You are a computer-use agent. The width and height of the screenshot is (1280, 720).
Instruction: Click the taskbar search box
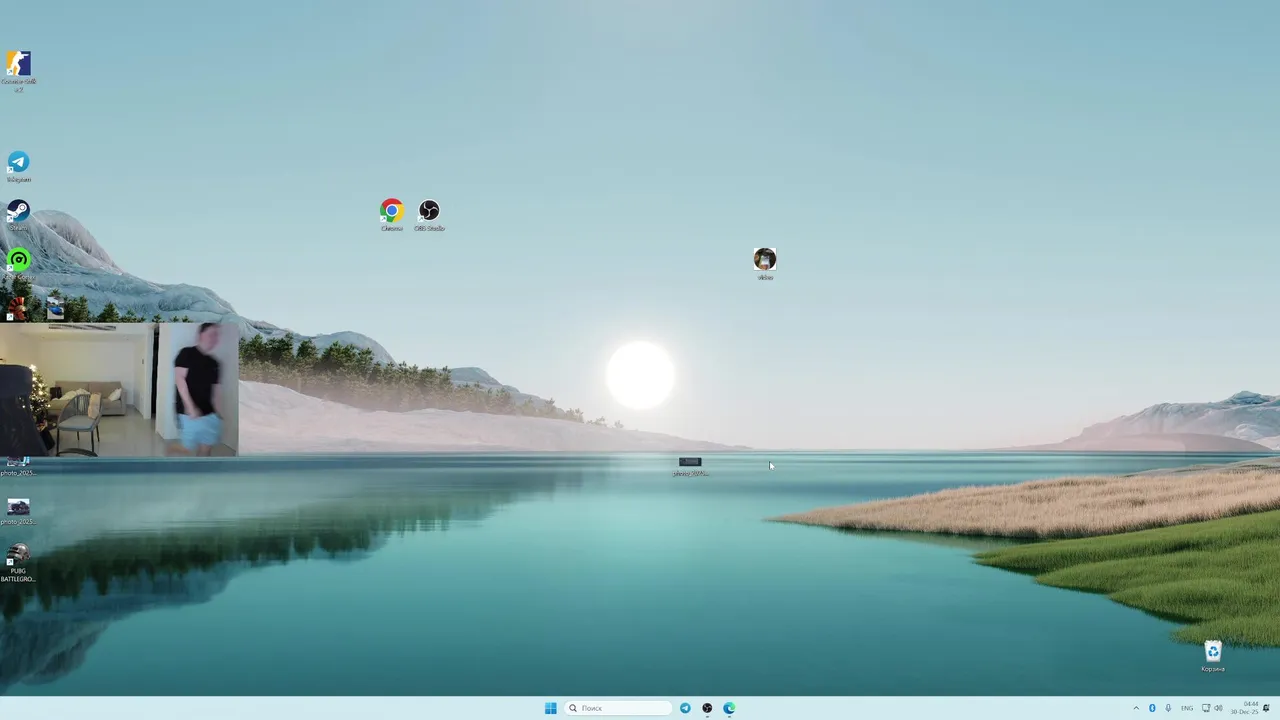click(618, 708)
